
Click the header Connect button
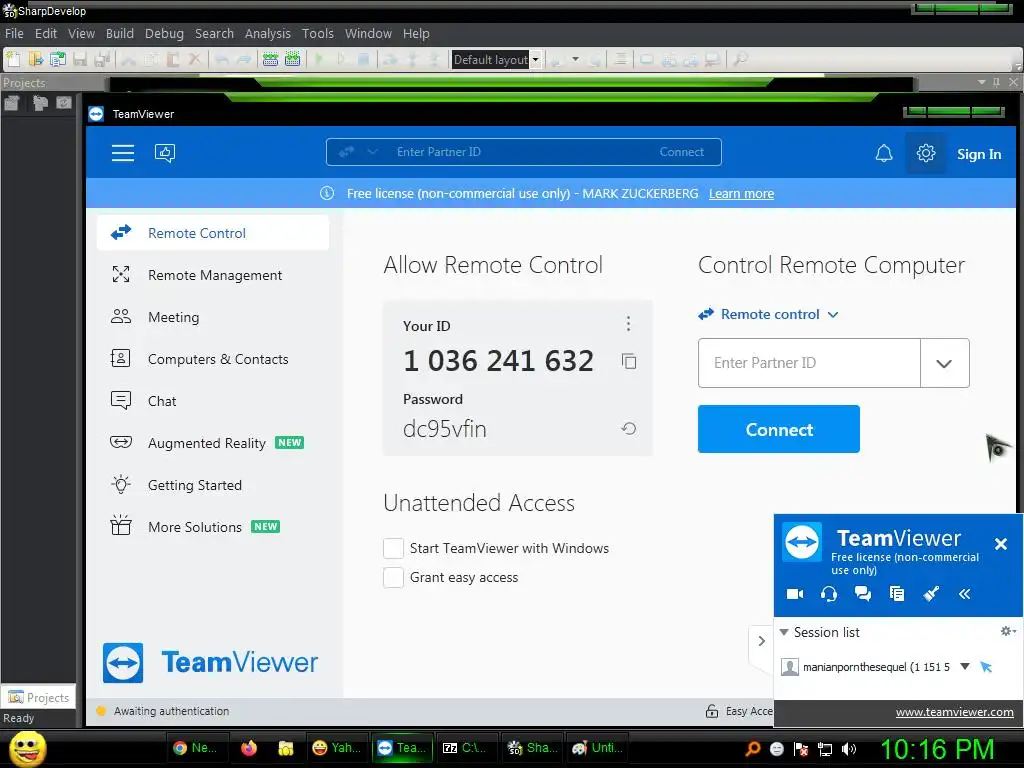pyautogui.click(x=681, y=152)
